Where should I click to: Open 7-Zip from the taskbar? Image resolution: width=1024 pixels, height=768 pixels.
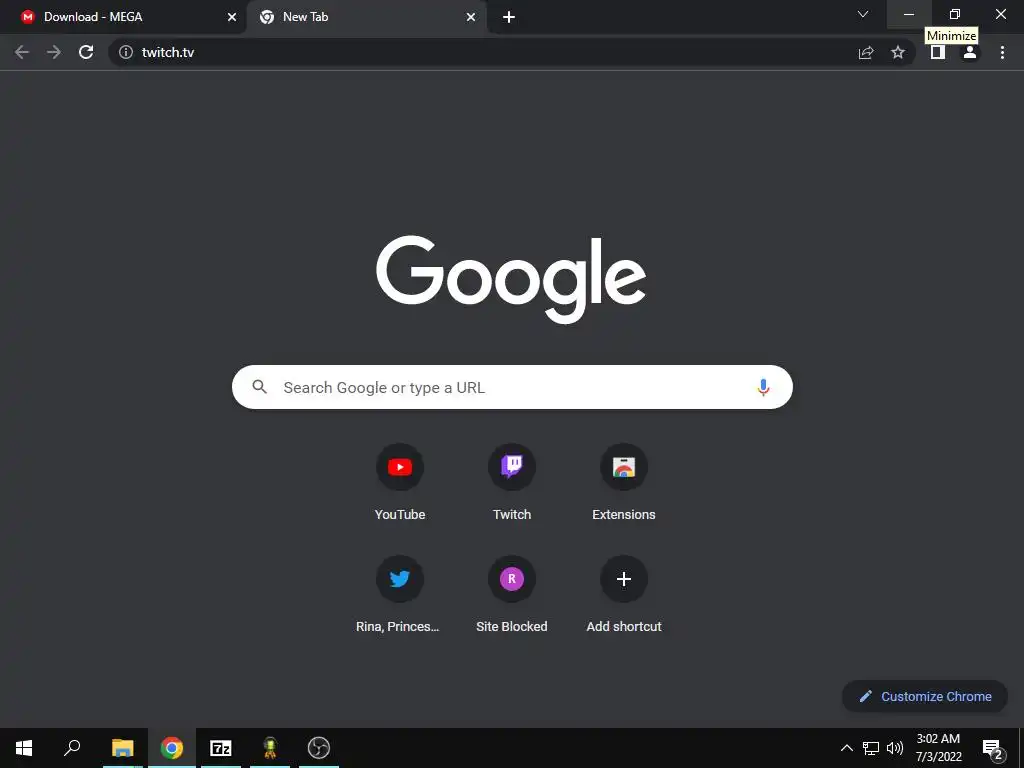[221, 748]
